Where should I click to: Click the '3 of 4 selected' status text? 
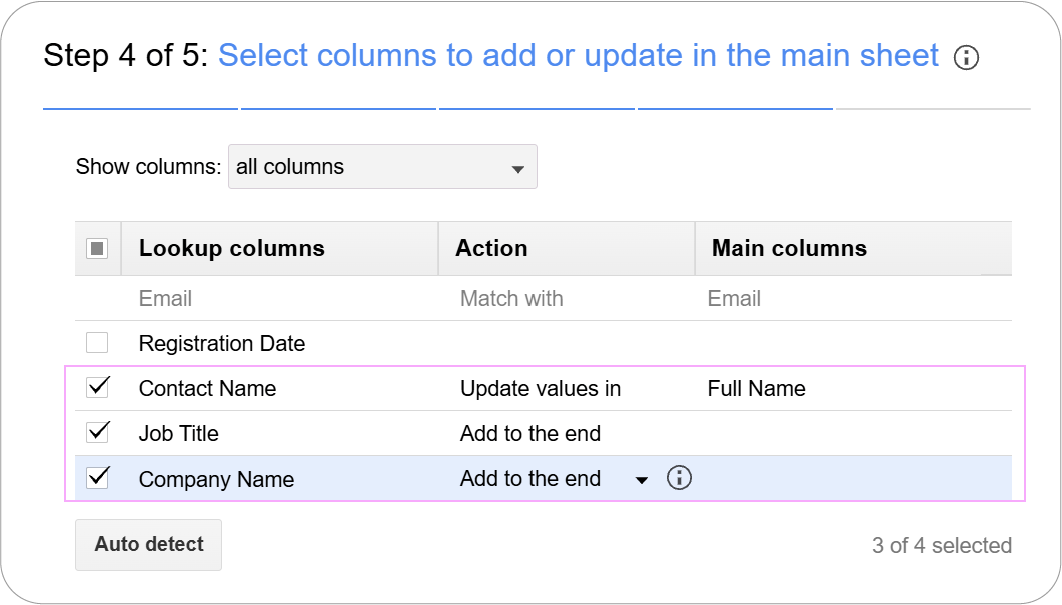[942, 545]
